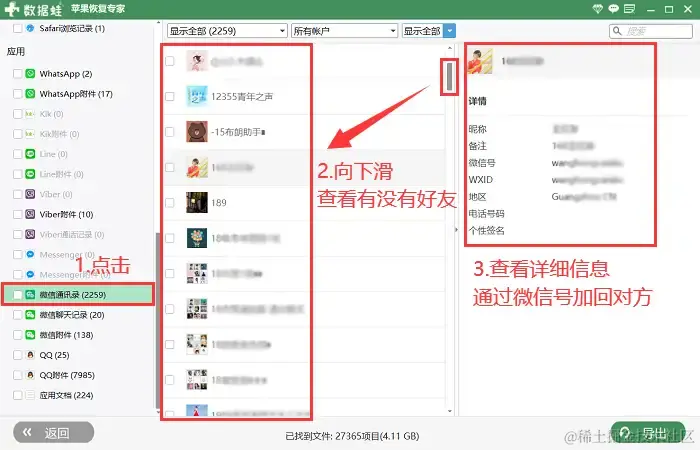Viewport: 700px width, 450px height.
Task: Click the sidebar scroll-up arrow
Action: 158,22
